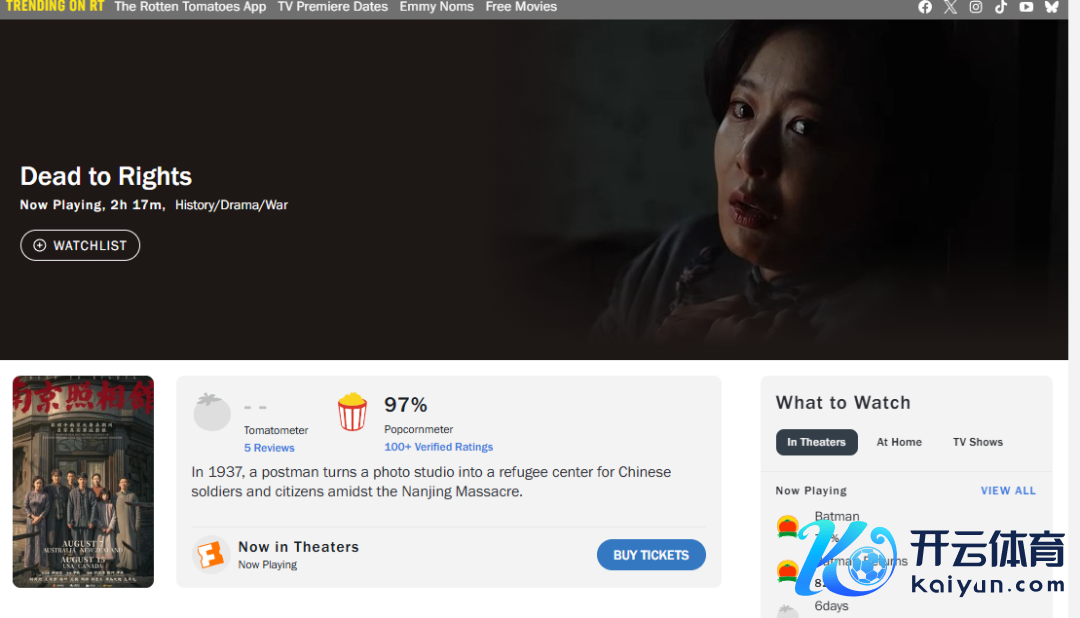
Task: Add Dead to Rights to Watchlist
Action: point(80,245)
